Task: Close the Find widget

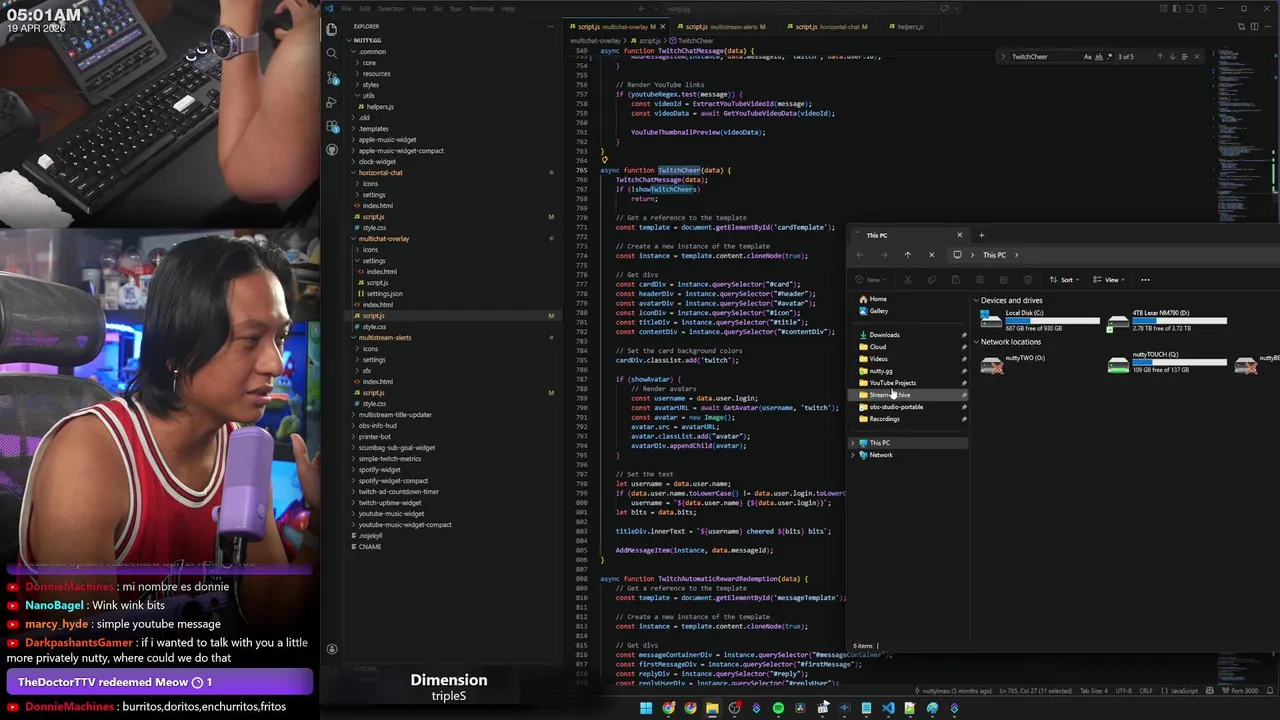Action: (x=1197, y=57)
